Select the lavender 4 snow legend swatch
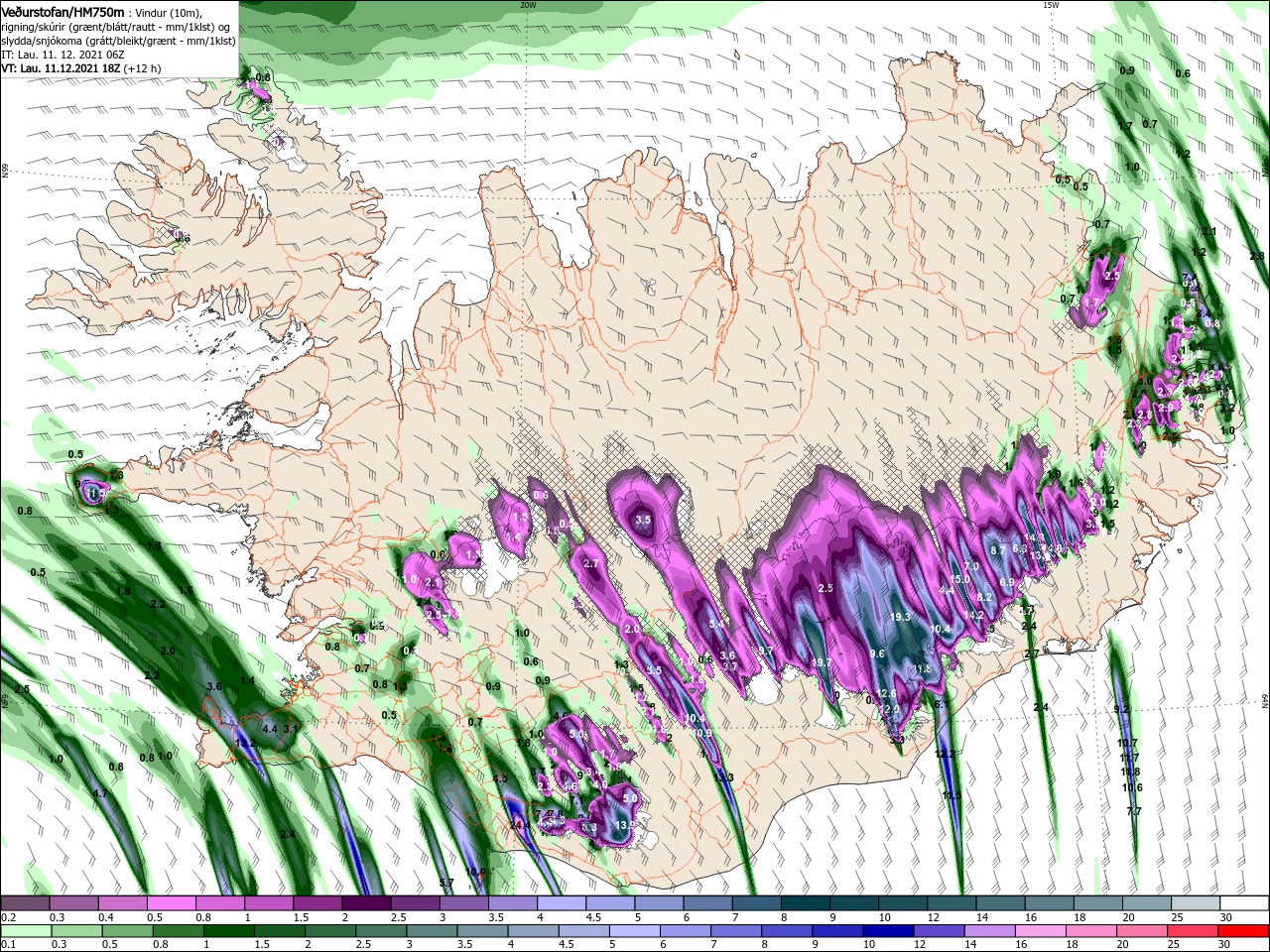Screen dimensions: 1270x952 pos(562,903)
